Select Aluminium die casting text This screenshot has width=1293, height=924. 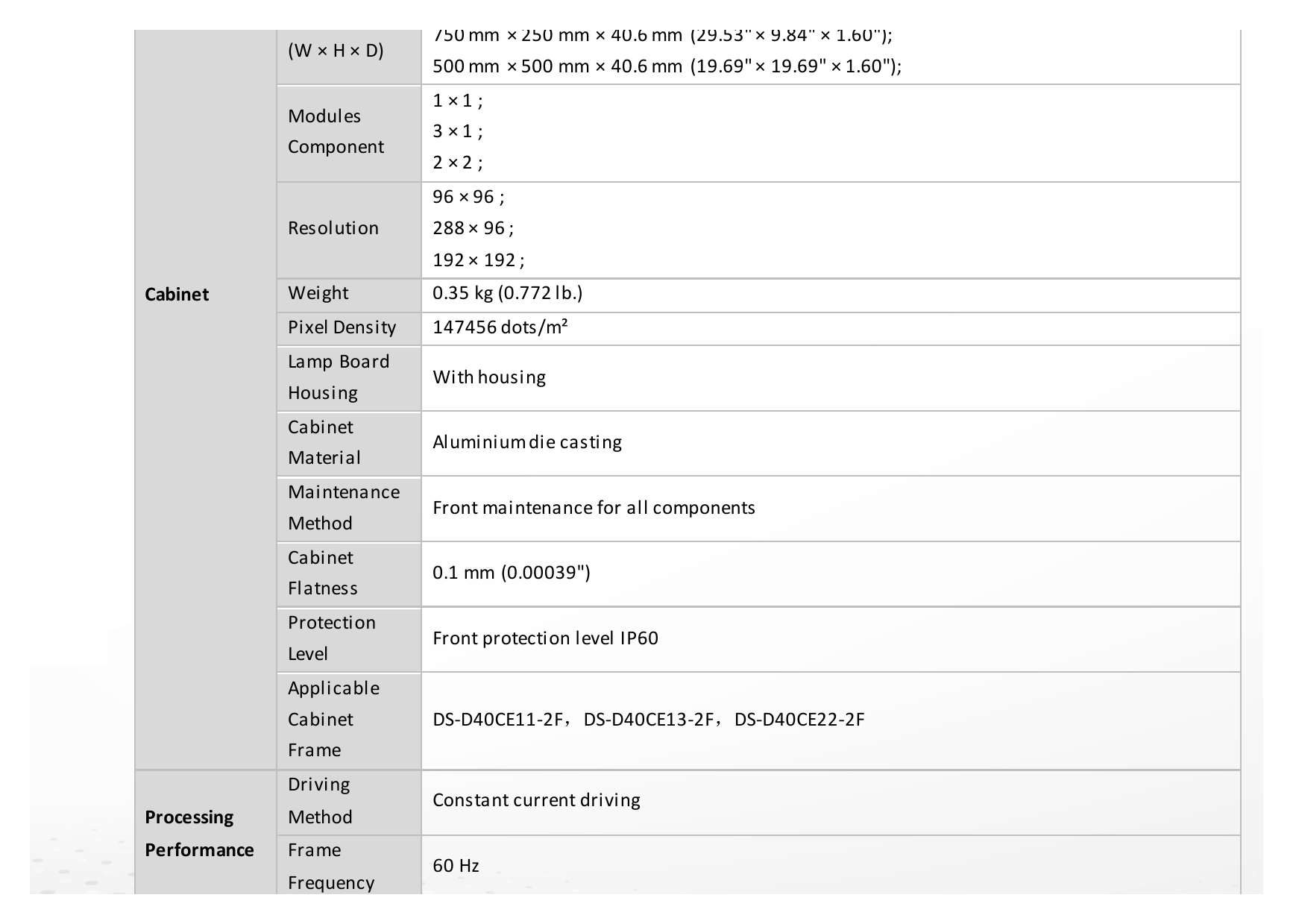coord(527,442)
